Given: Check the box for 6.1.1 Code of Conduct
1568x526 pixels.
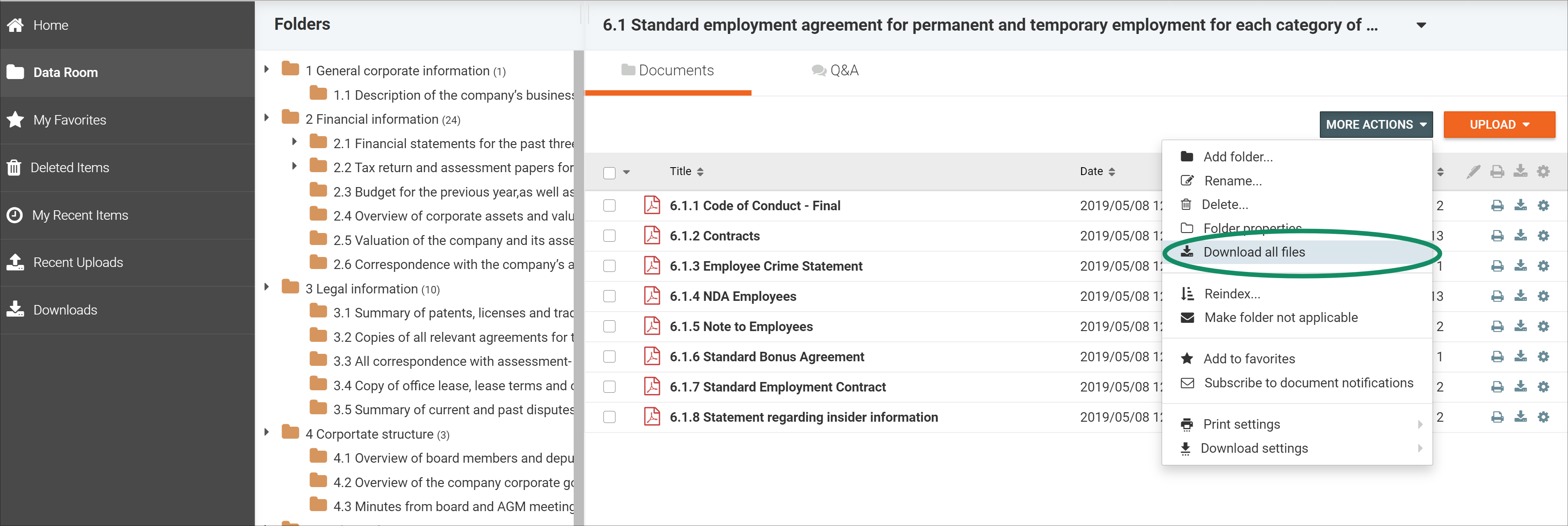Looking at the screenshot, I should click(609, 205).
